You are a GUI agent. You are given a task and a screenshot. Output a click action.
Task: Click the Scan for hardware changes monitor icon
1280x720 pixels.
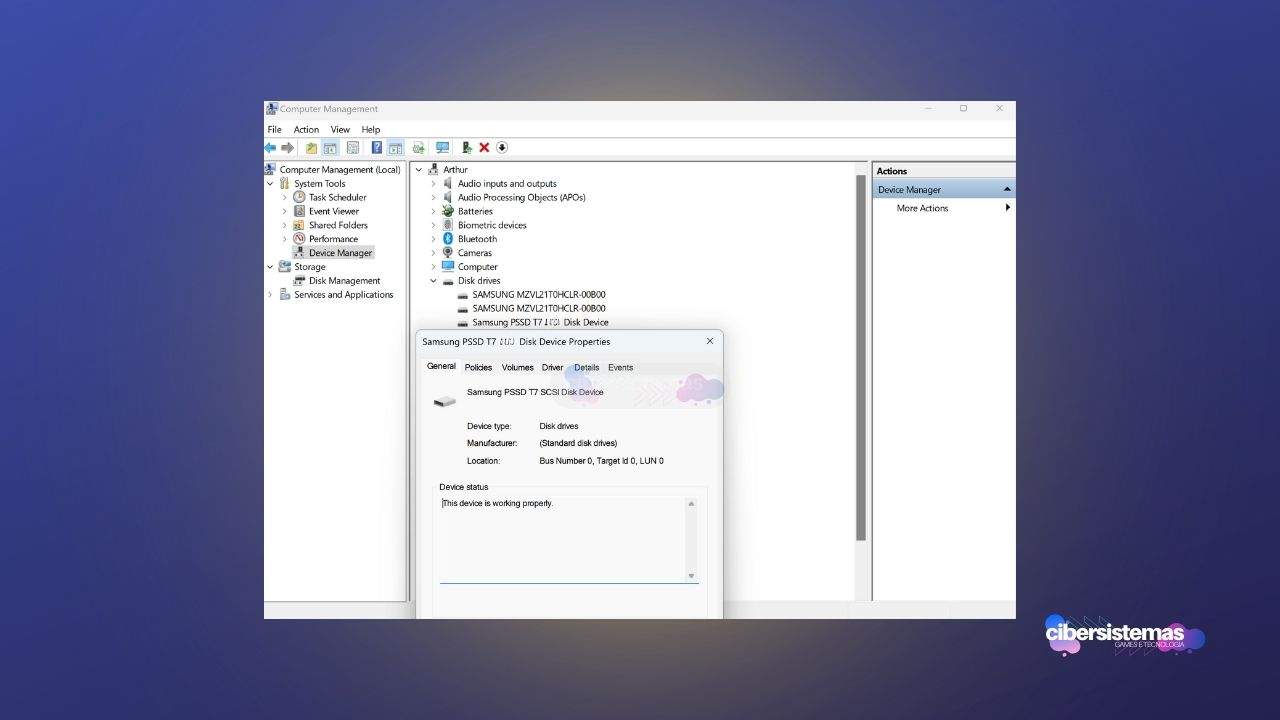[442, 148]
